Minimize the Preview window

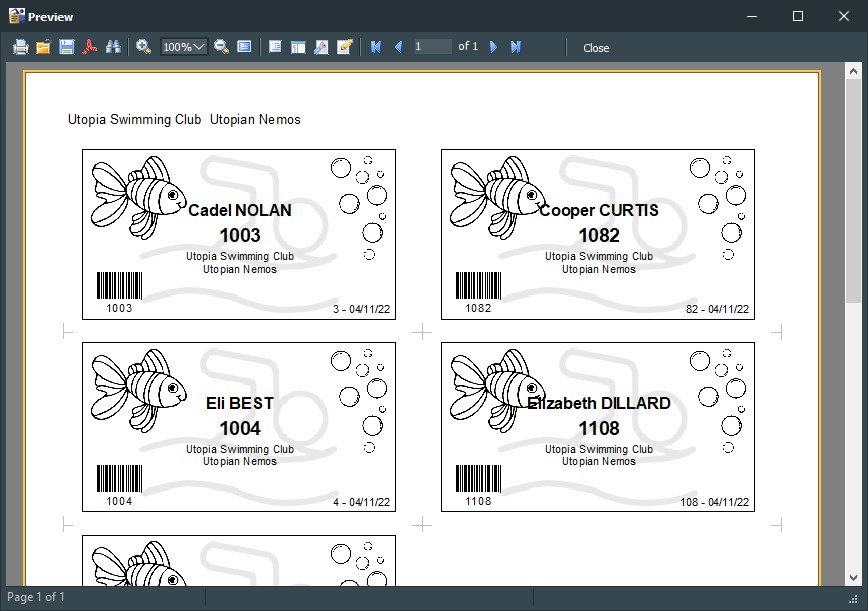(752, 16)
